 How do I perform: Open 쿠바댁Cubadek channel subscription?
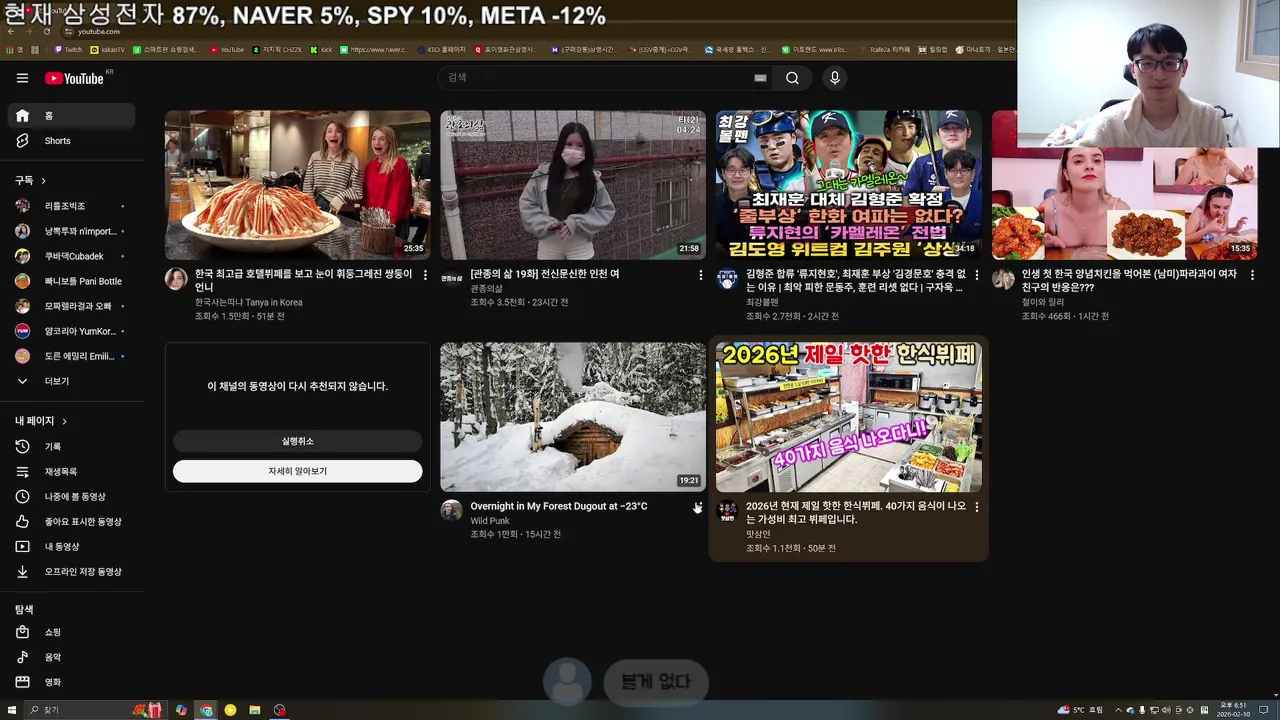70,256
